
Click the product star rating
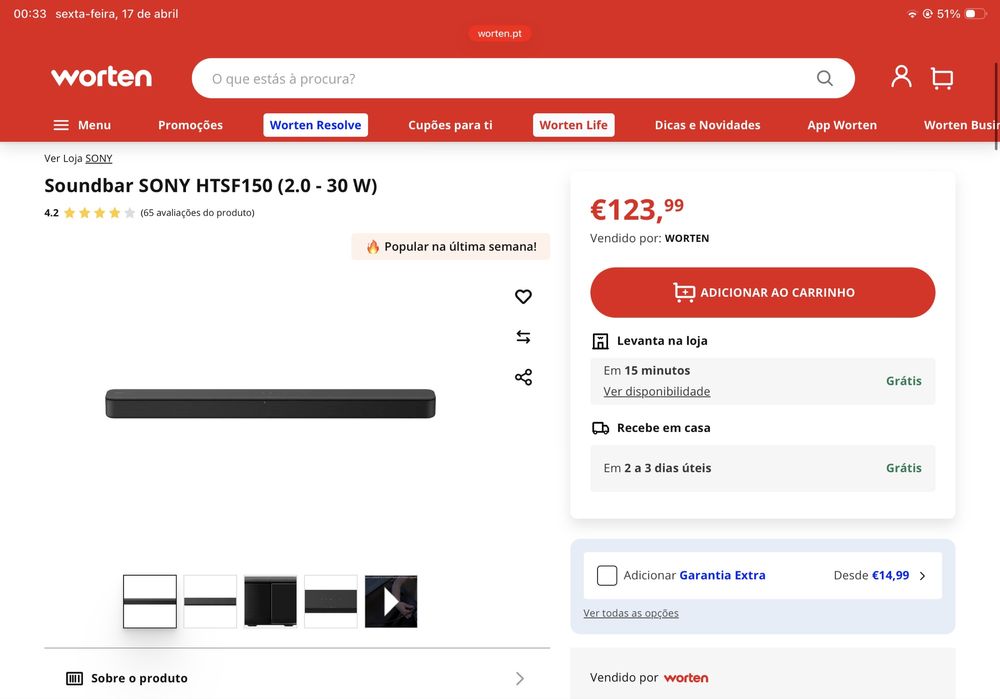tap(99, 213)
